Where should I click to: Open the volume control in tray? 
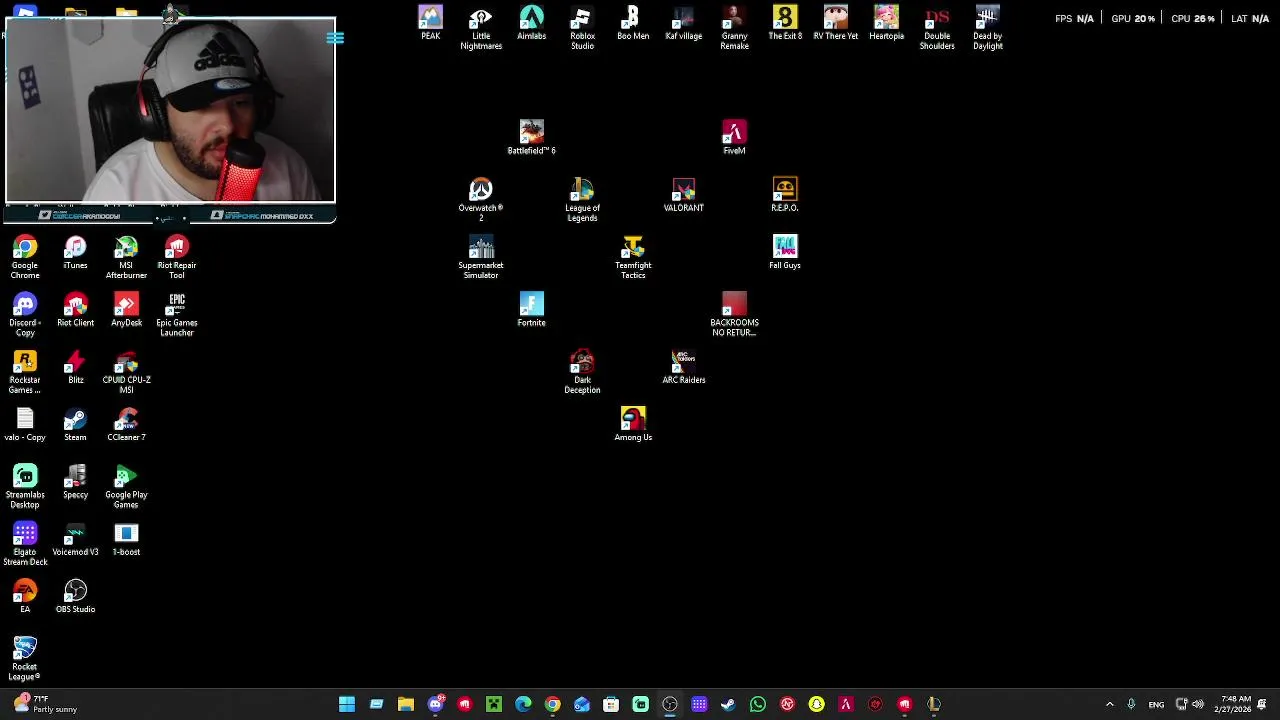click(x=1198, y=705)
